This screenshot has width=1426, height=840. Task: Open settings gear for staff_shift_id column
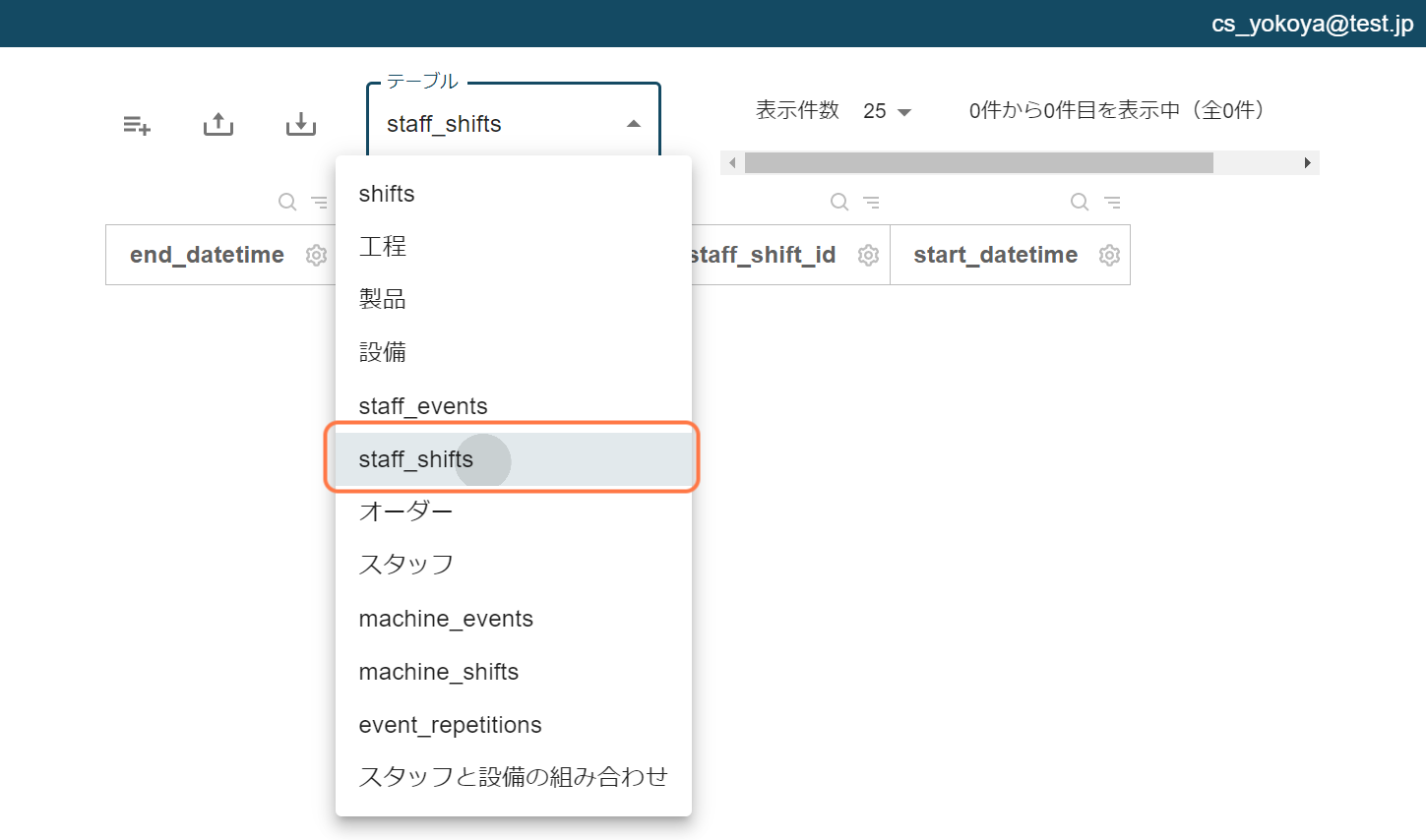pos(868,256)
